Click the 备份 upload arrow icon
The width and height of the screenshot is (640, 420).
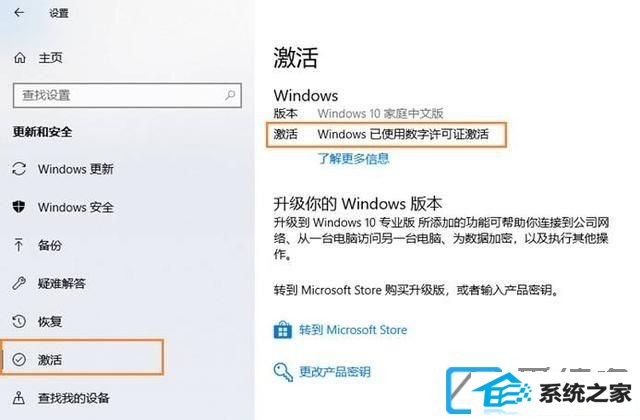19,245
